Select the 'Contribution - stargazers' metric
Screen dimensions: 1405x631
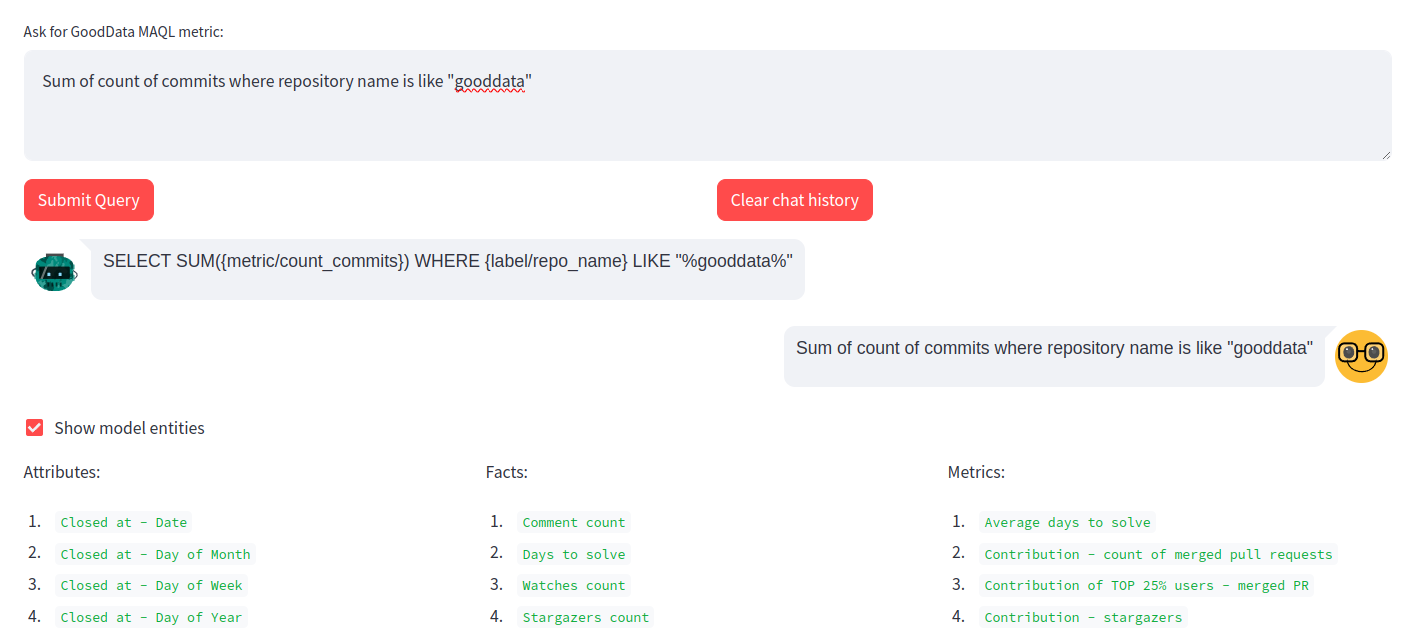[1082, 617]
